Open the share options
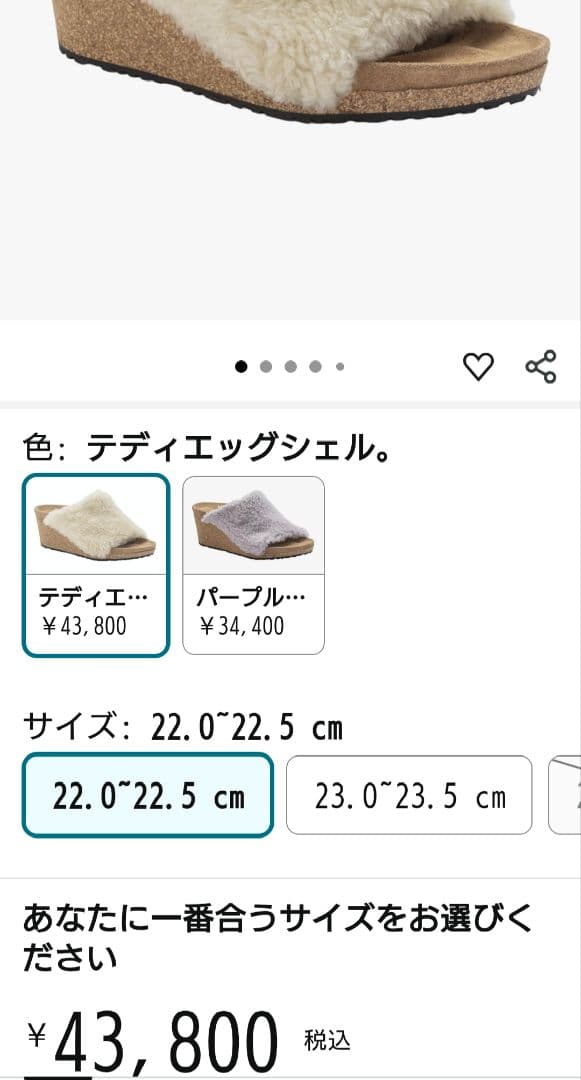Viewport: 581px width, 1080px height. pyautogui.click(x=543, y=366)
